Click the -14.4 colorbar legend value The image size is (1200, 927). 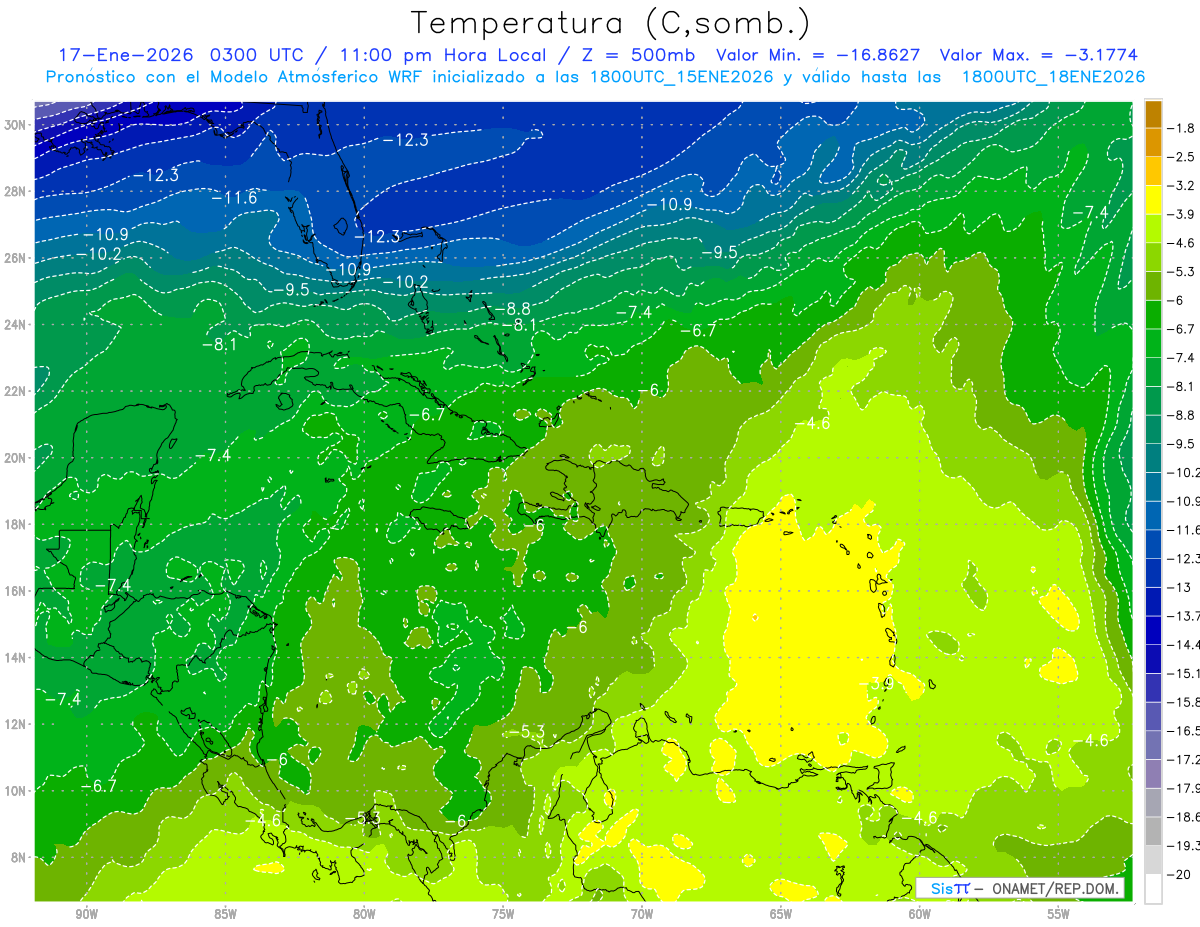click(x=1185, y=644)
